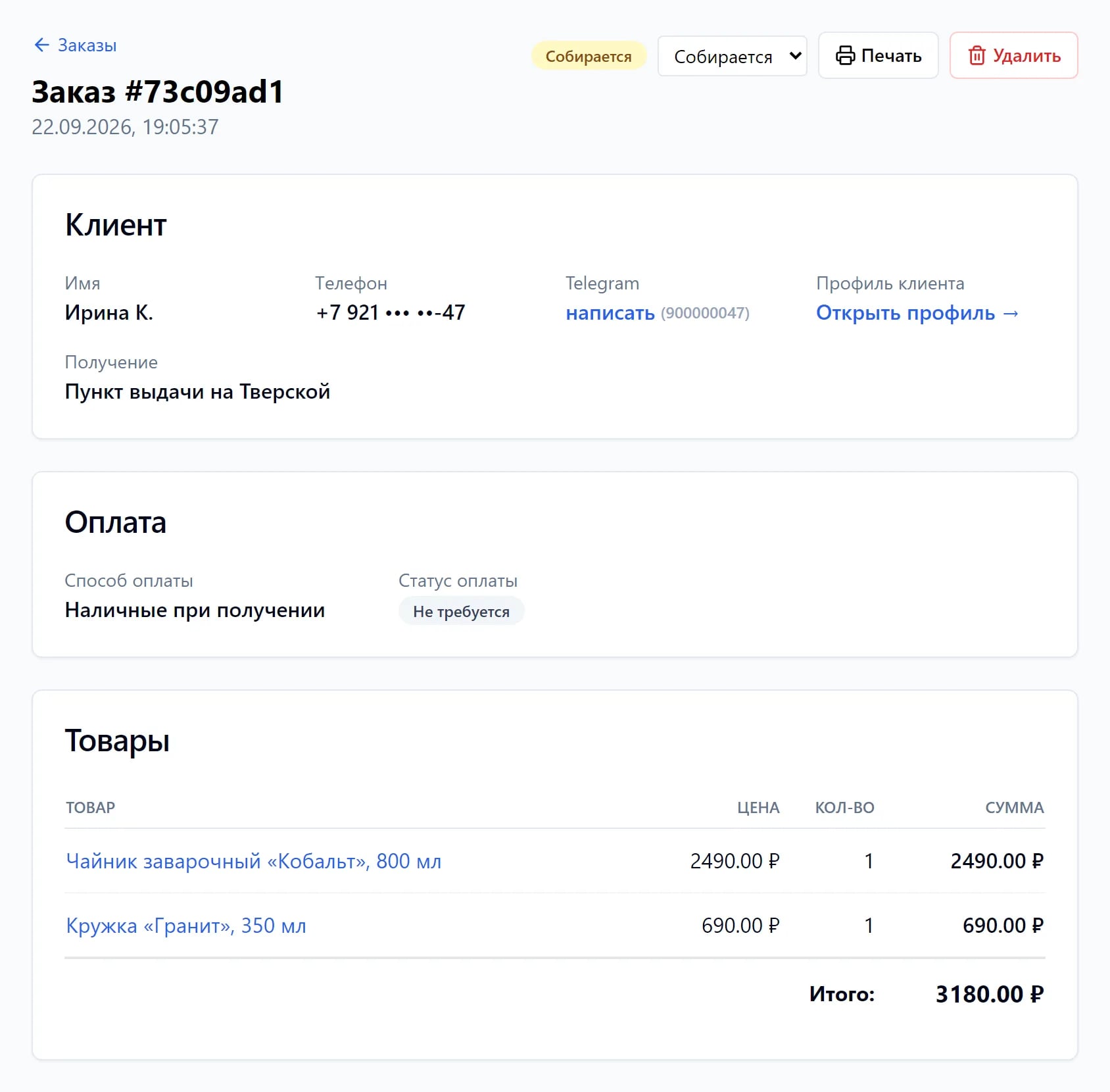
Task: Open the Собирается status dropdown
Action: [x=732, y=57]
